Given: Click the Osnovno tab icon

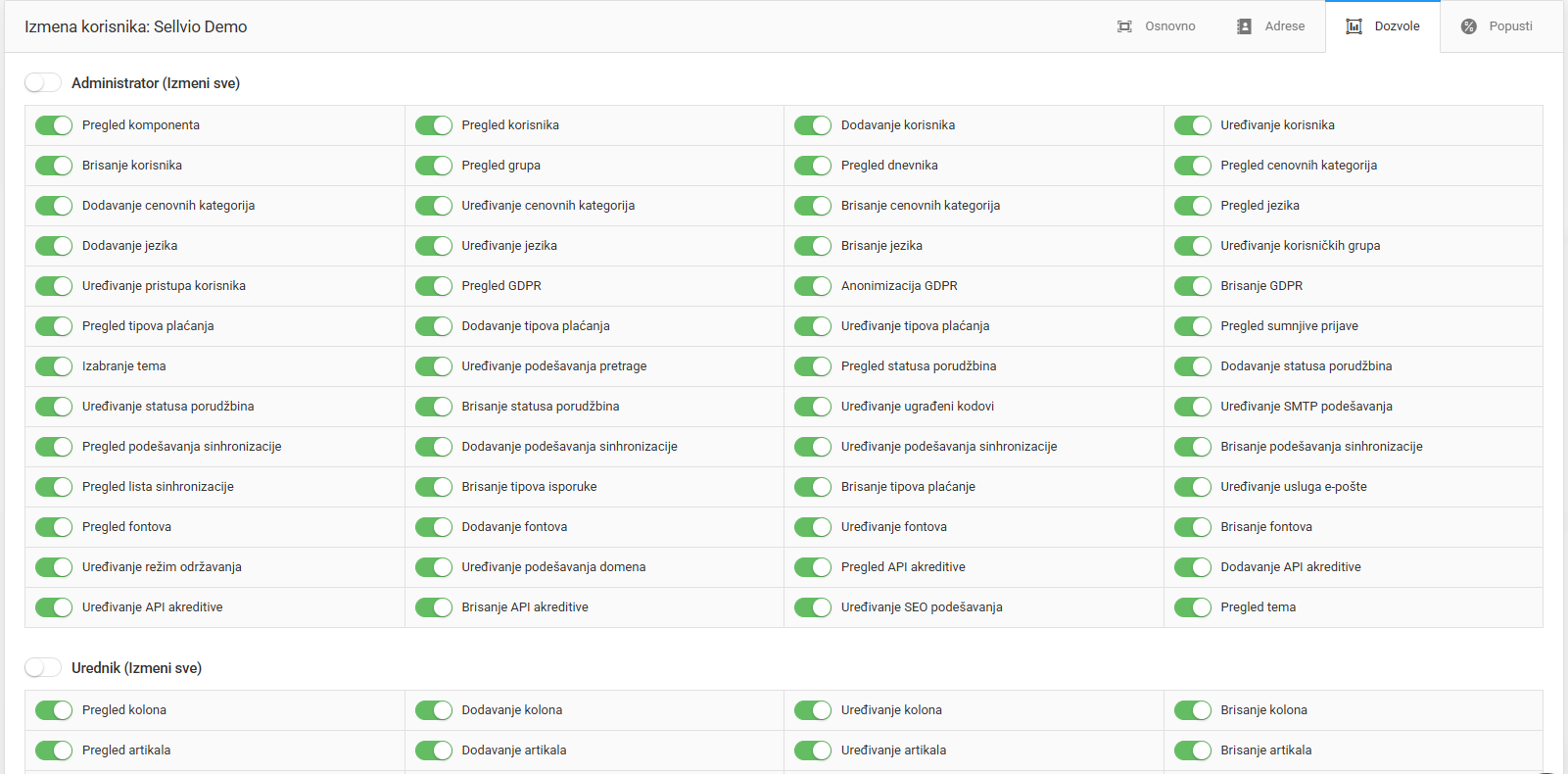Looking at the screenshot, I should pos(1124,26).
